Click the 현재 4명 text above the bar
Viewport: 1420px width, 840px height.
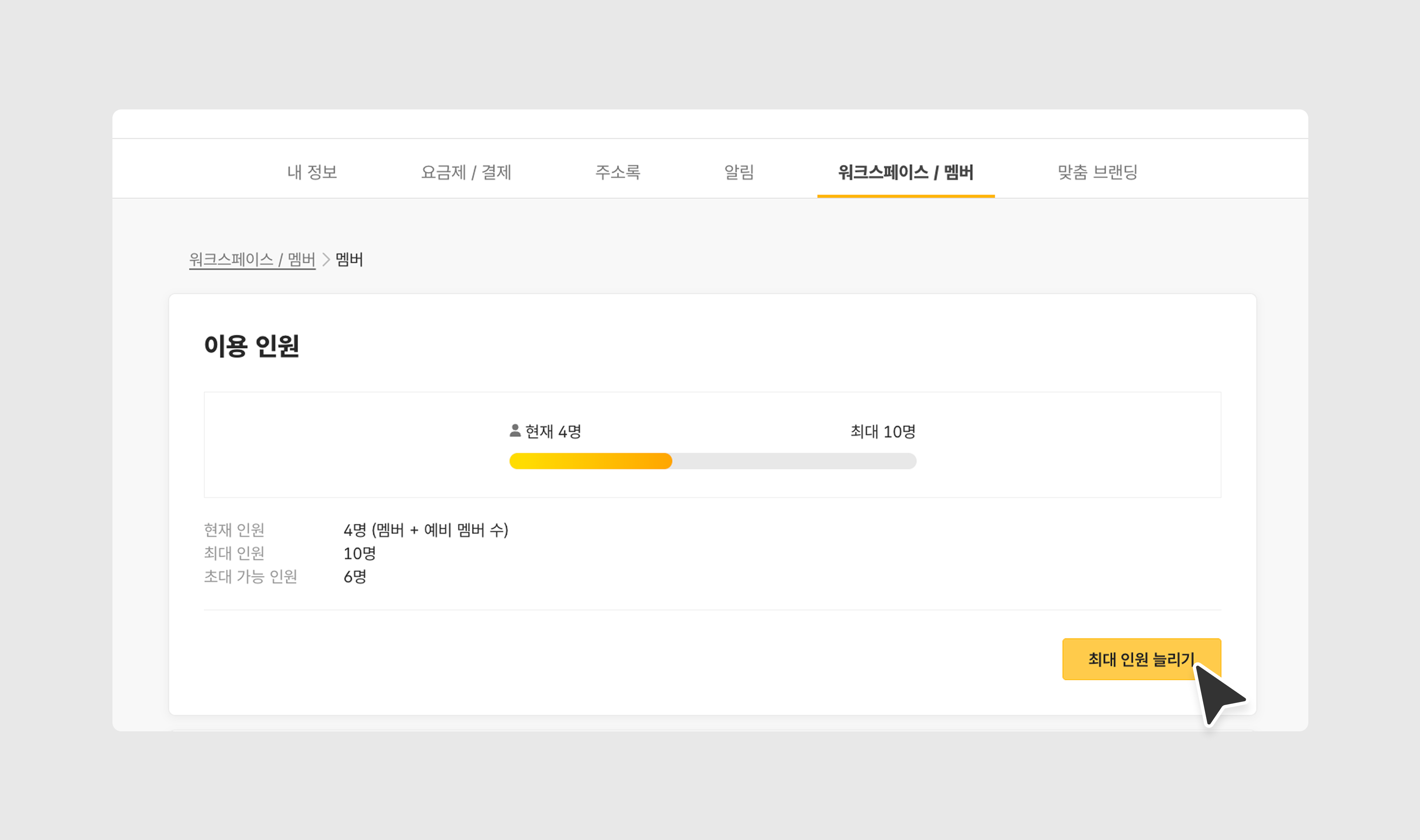click(x=553, y=432)
